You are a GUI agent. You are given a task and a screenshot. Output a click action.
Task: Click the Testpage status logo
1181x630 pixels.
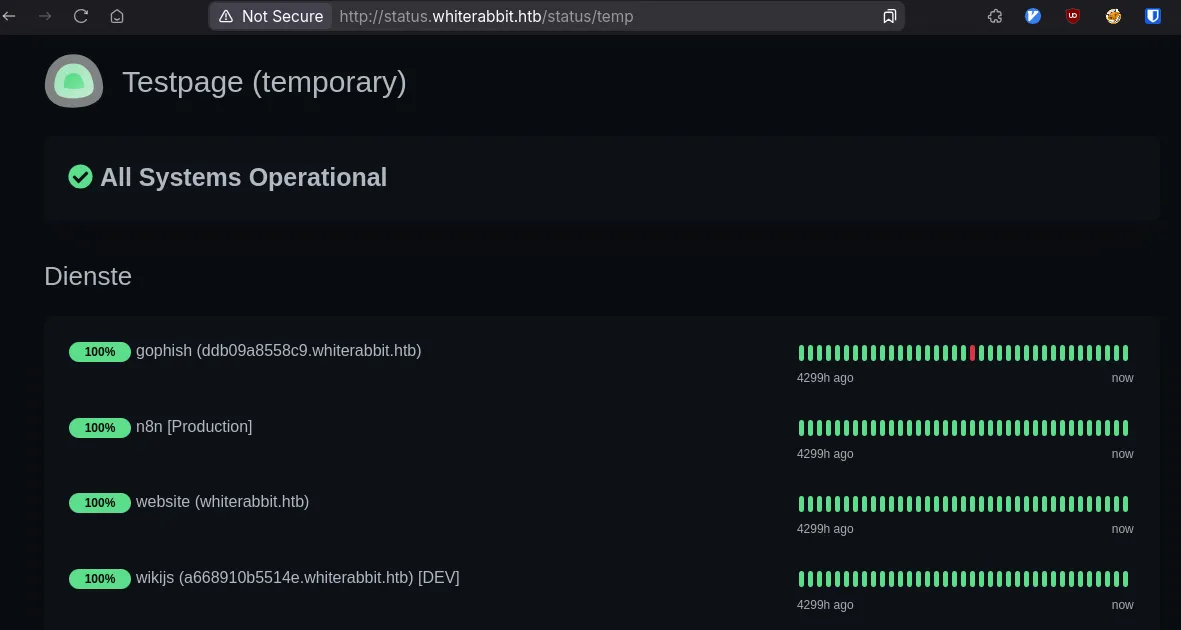[x=73, y=81]
